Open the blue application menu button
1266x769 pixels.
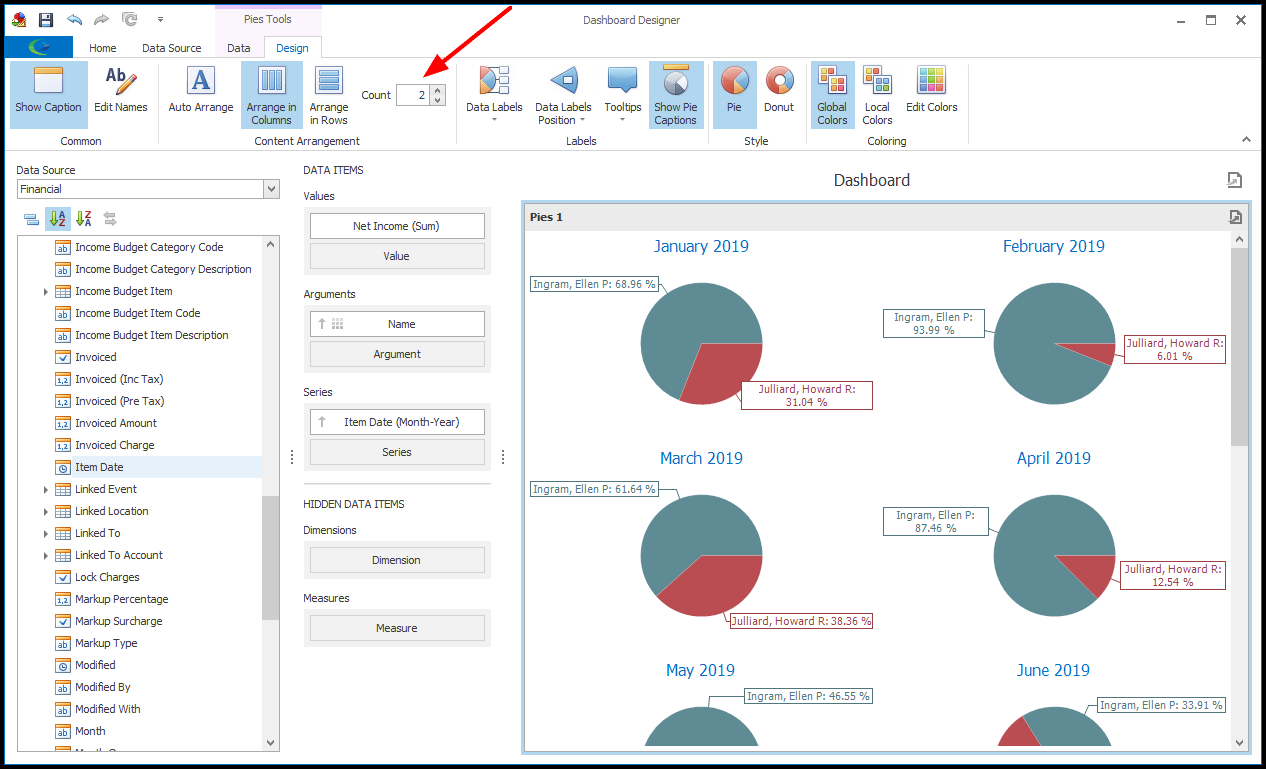pyautogui.click(x=39, y=47)
